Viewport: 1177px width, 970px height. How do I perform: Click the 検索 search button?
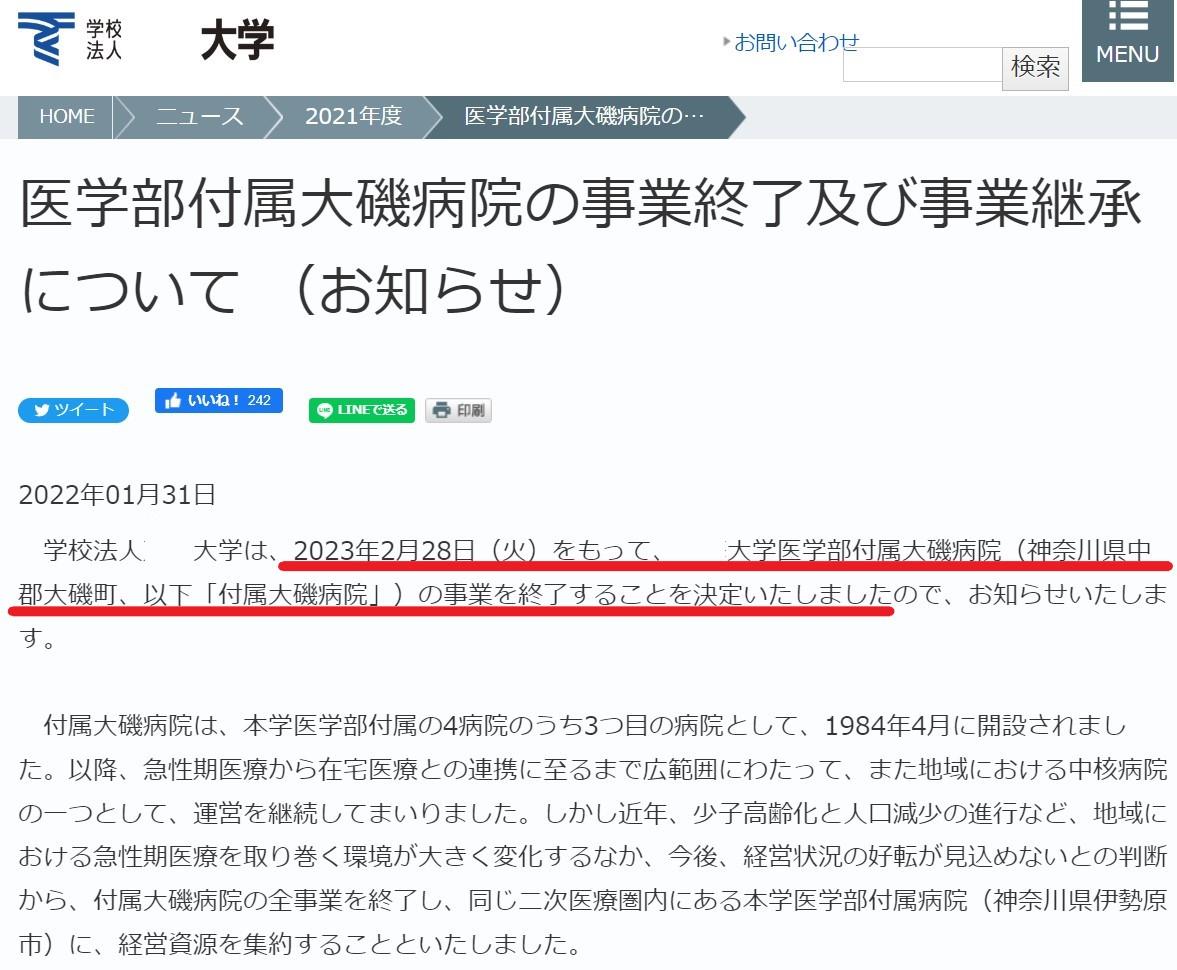point(1035,68)
